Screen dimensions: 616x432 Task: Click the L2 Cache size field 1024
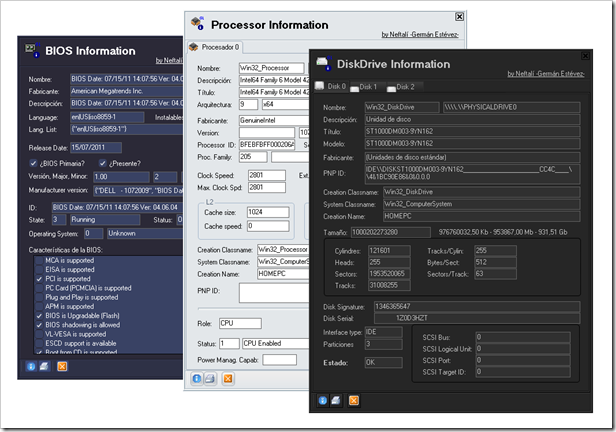click(268, 212)
